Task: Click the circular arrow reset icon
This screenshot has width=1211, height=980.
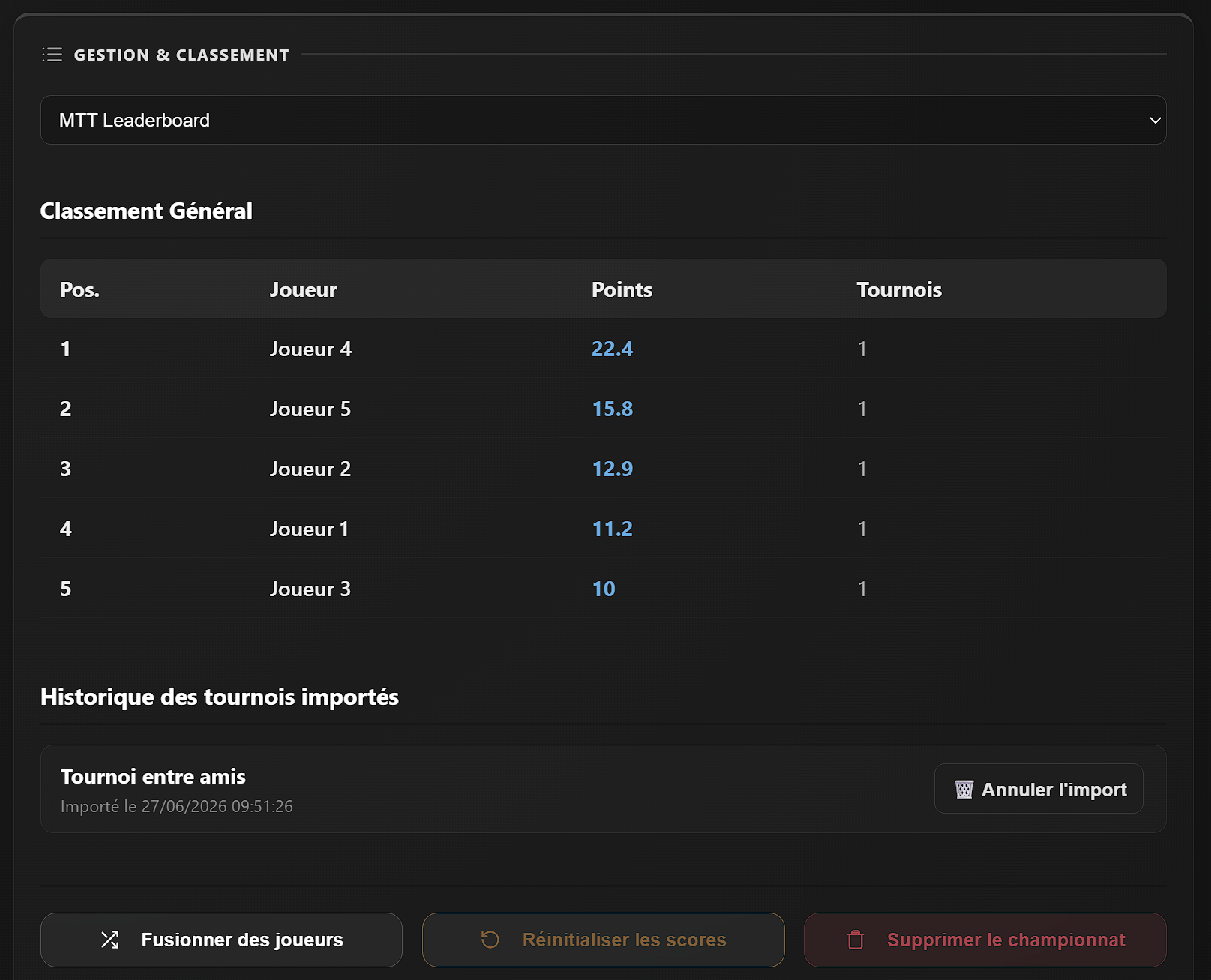Action: (490, 940)
